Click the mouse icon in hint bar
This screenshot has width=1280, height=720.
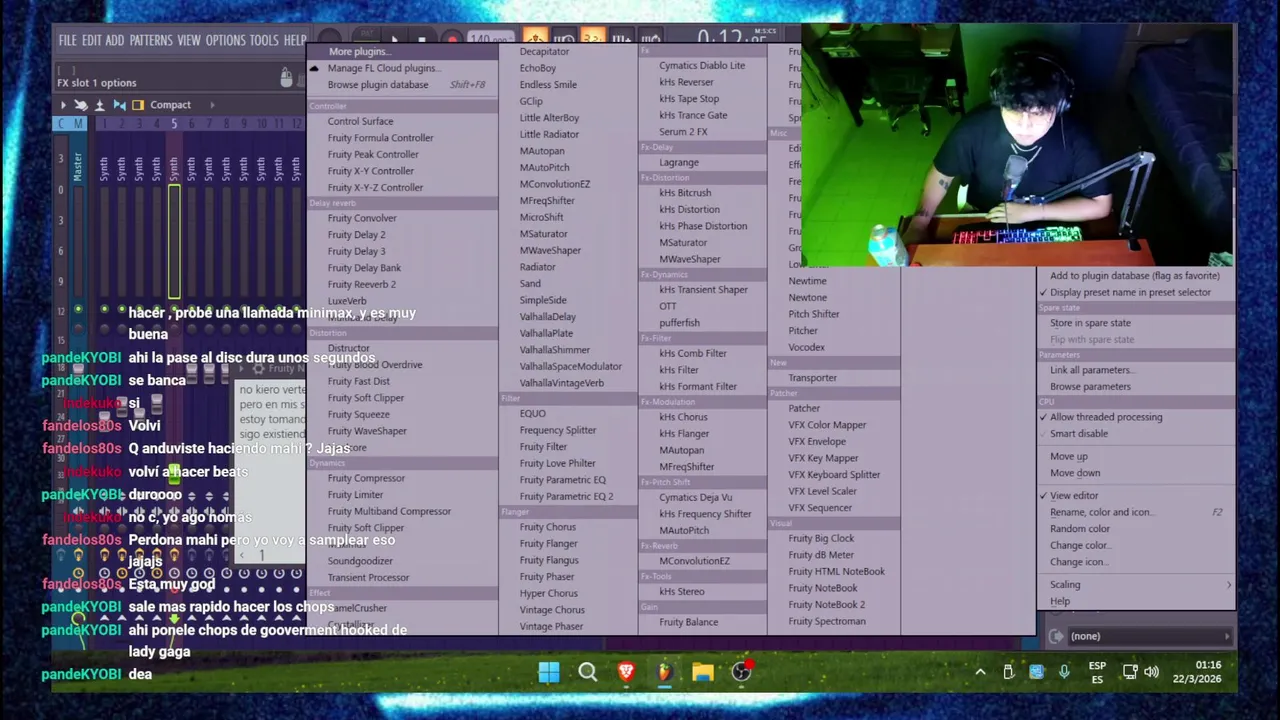coord(287,78)
